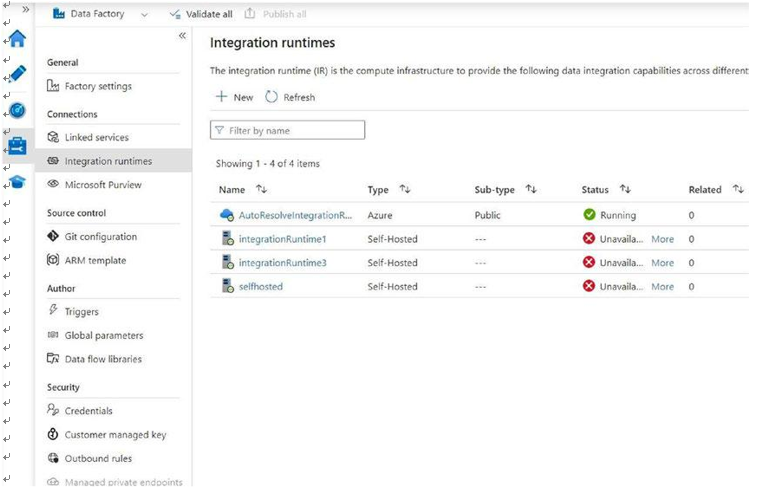Open Microsoft Purview settings
Image resolution: width=757 pixels, height=489 pixels.
point(103,185)
